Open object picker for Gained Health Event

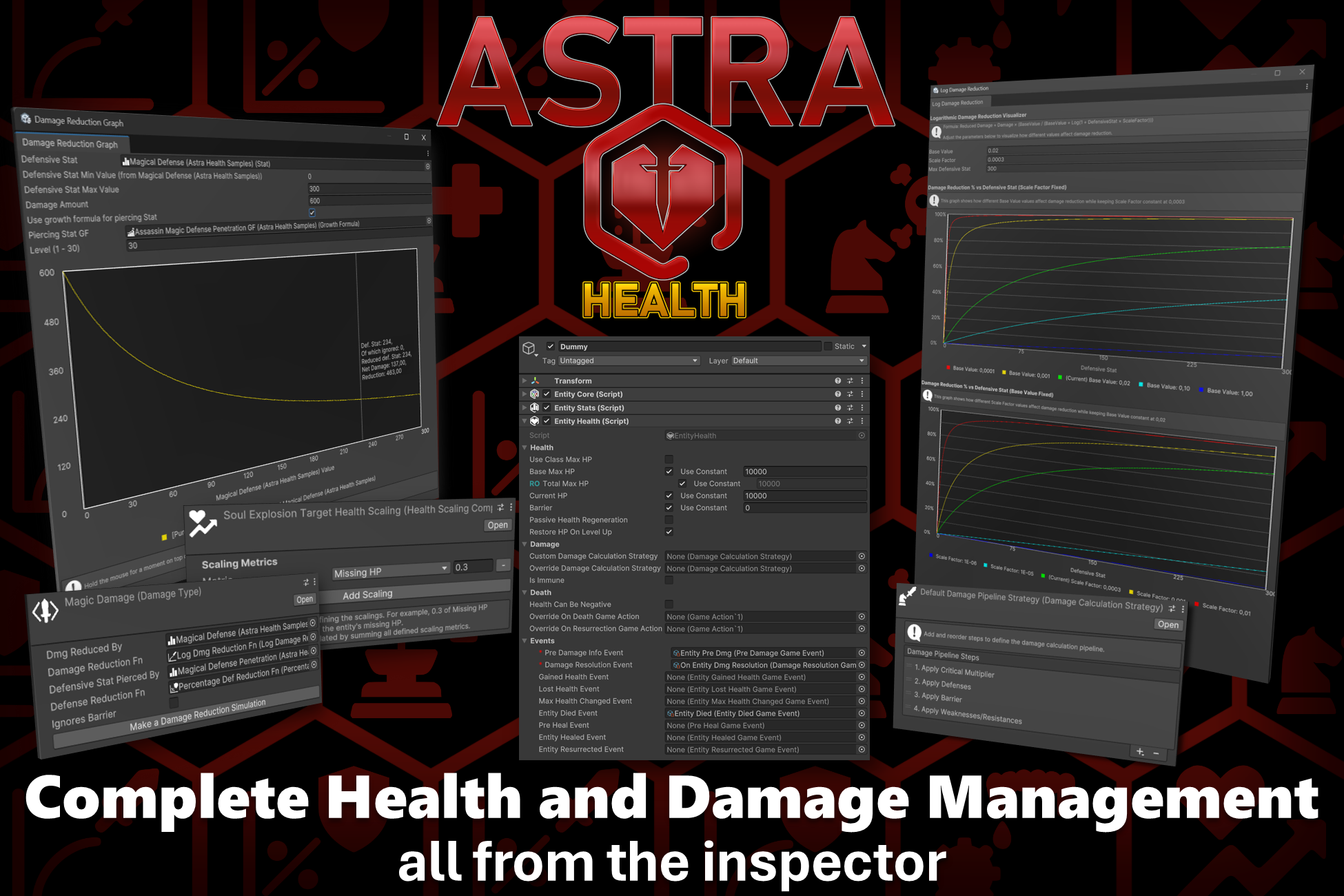pyautogui.click(x=862, y=677)
